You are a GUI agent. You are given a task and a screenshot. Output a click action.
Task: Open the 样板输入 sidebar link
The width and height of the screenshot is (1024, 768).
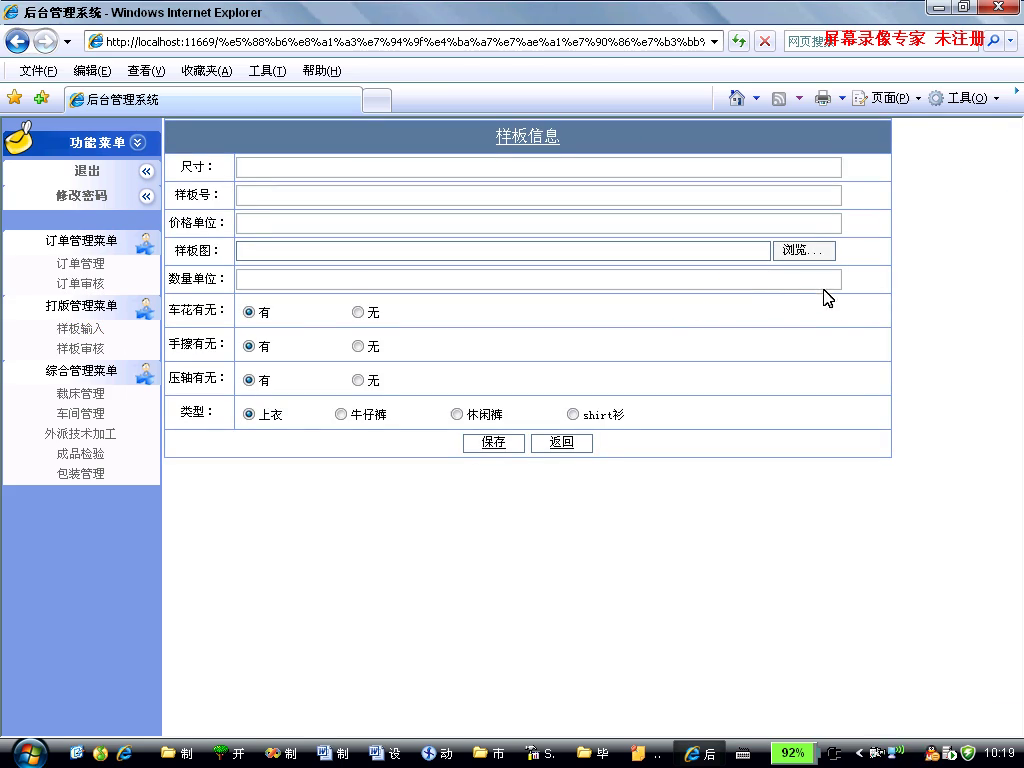pyautogui.click(x=80, y=328)
